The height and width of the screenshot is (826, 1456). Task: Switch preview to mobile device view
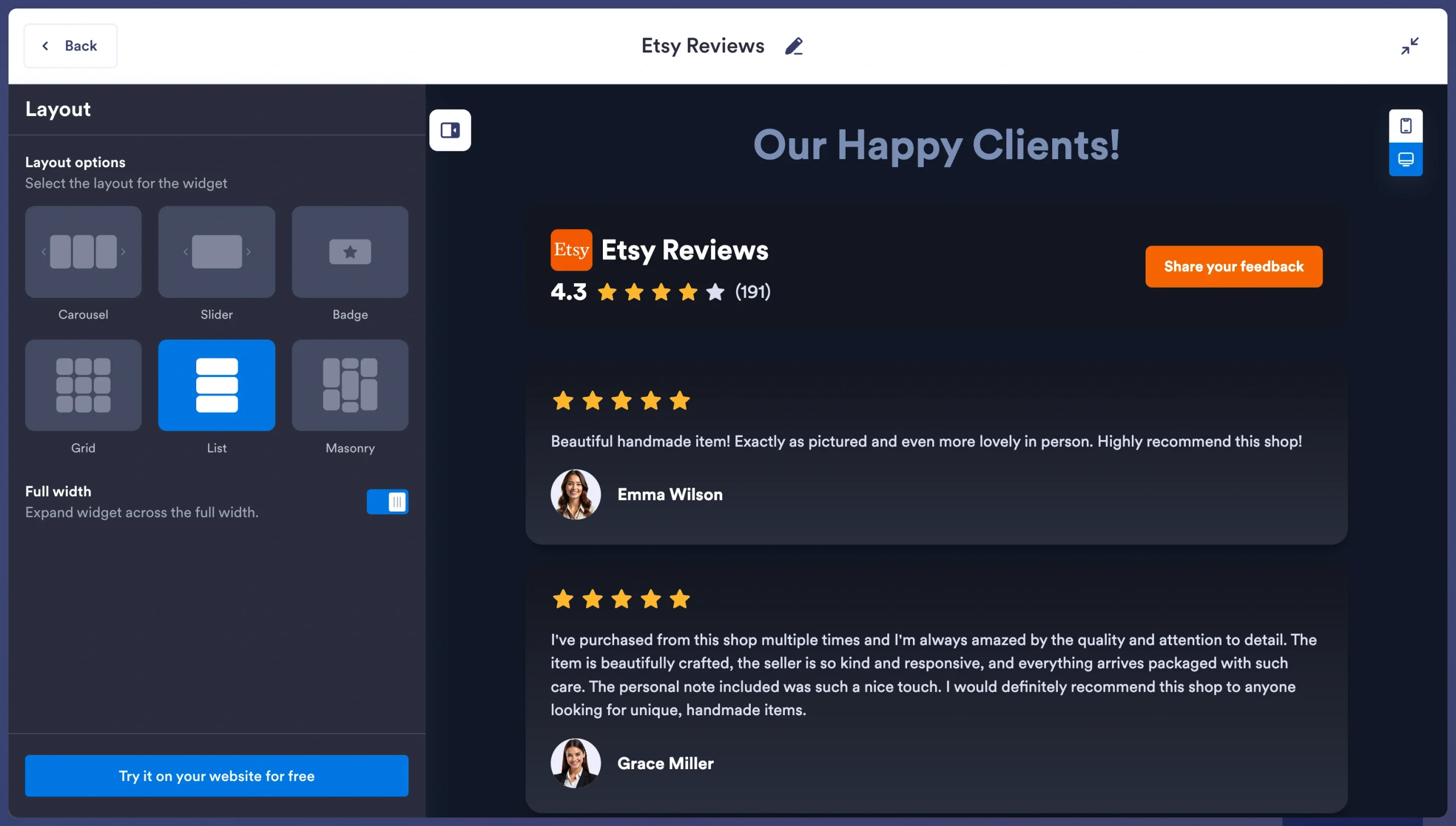pyautogui.click(x=1405, y=126)
